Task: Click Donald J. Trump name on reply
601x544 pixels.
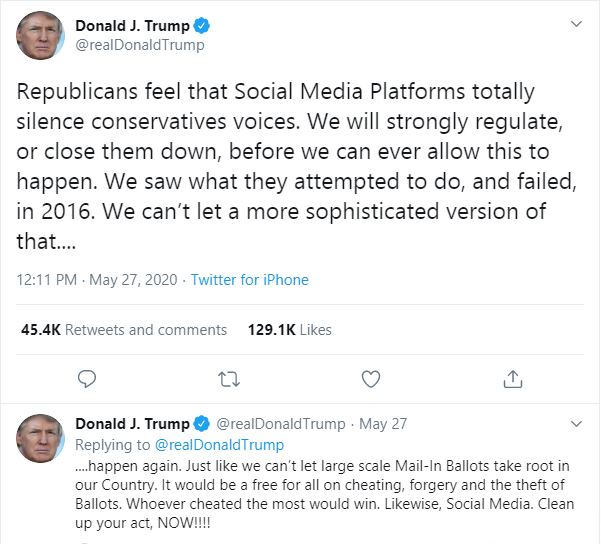Action: click(x=130, y=424)
